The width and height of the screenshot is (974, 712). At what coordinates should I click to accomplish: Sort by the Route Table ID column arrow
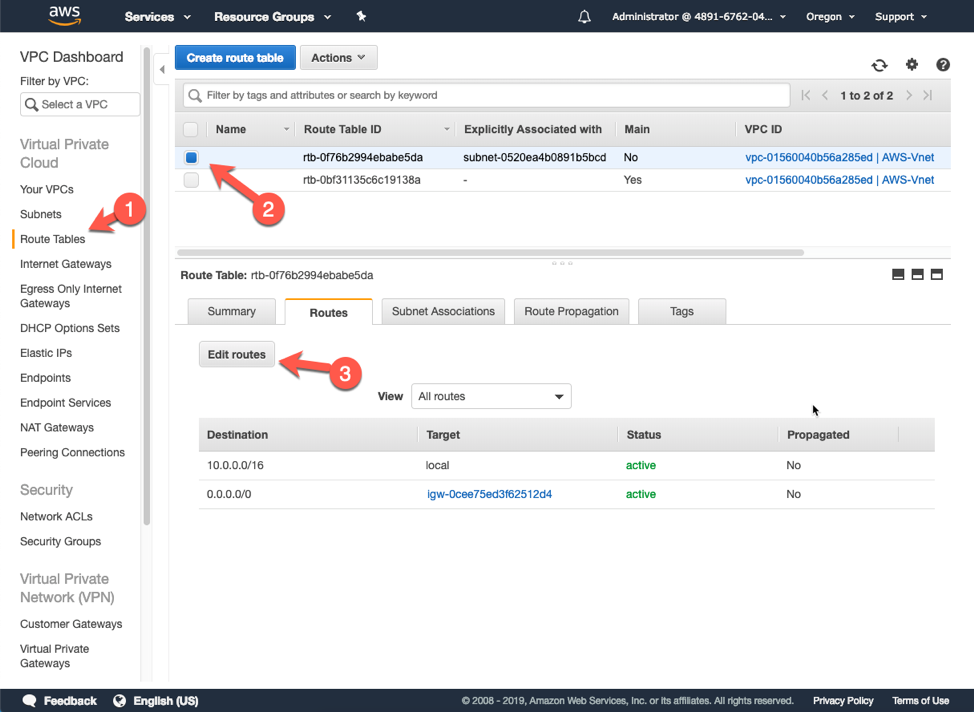pos(447,129)
